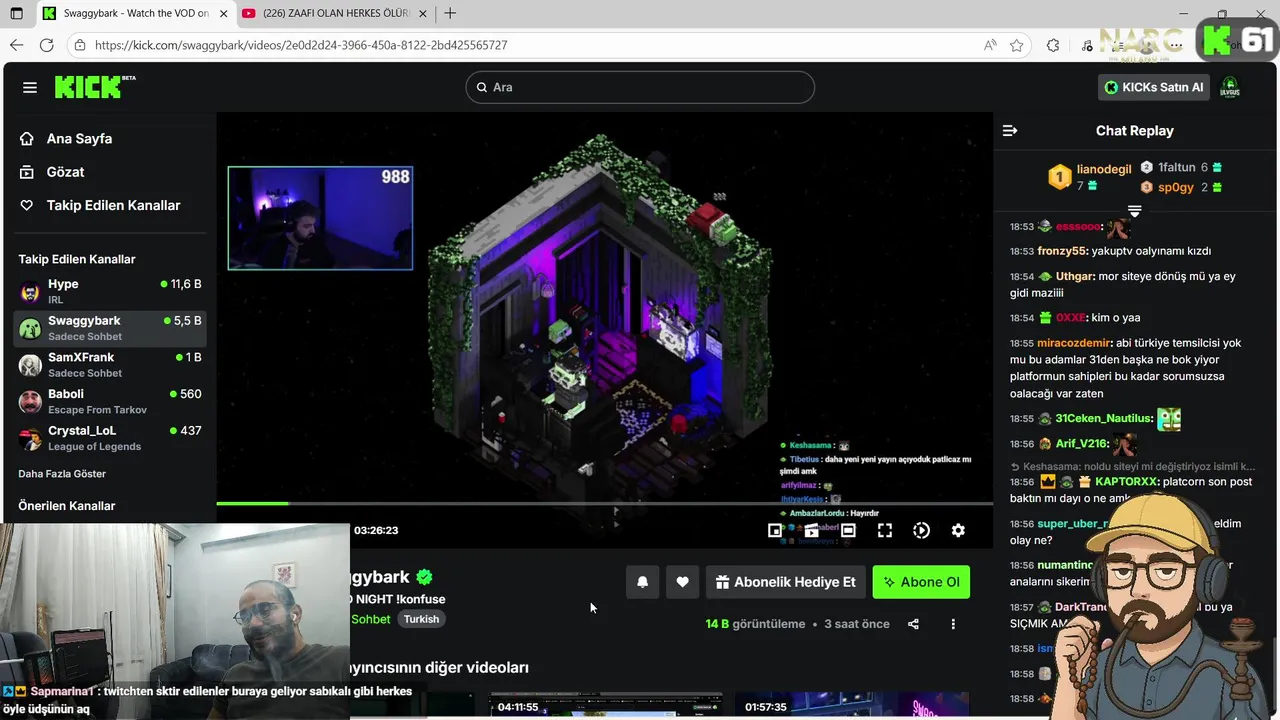The image size is (1280, 720).
Task: Toggle the heart follow button
Action: [x=682, y=582]
